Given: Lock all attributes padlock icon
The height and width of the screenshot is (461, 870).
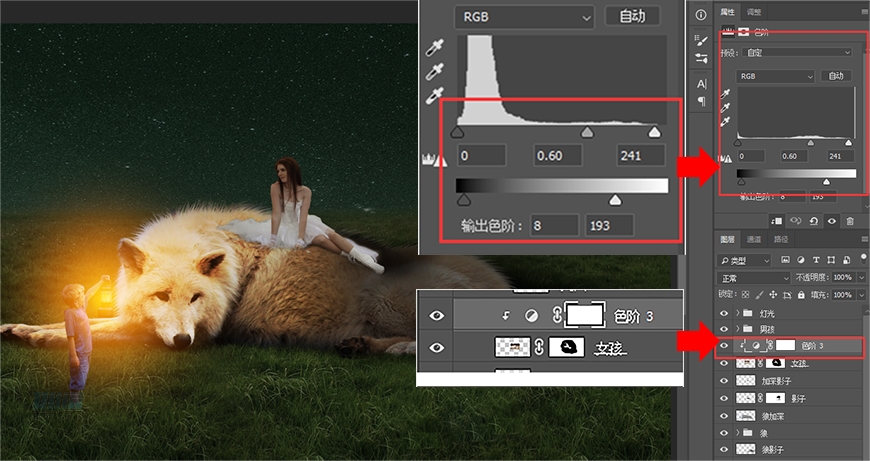Looking at the screenshot, I should tap(801, 295).
